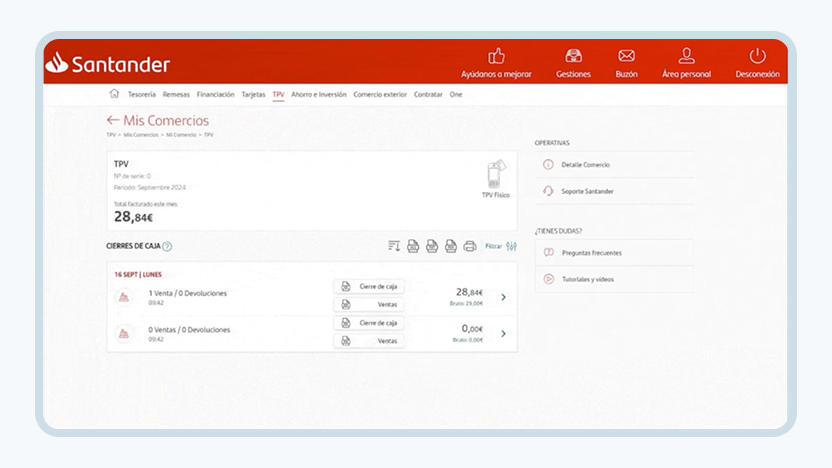
Task: Open the One menu item
Action: click(456, 94)
